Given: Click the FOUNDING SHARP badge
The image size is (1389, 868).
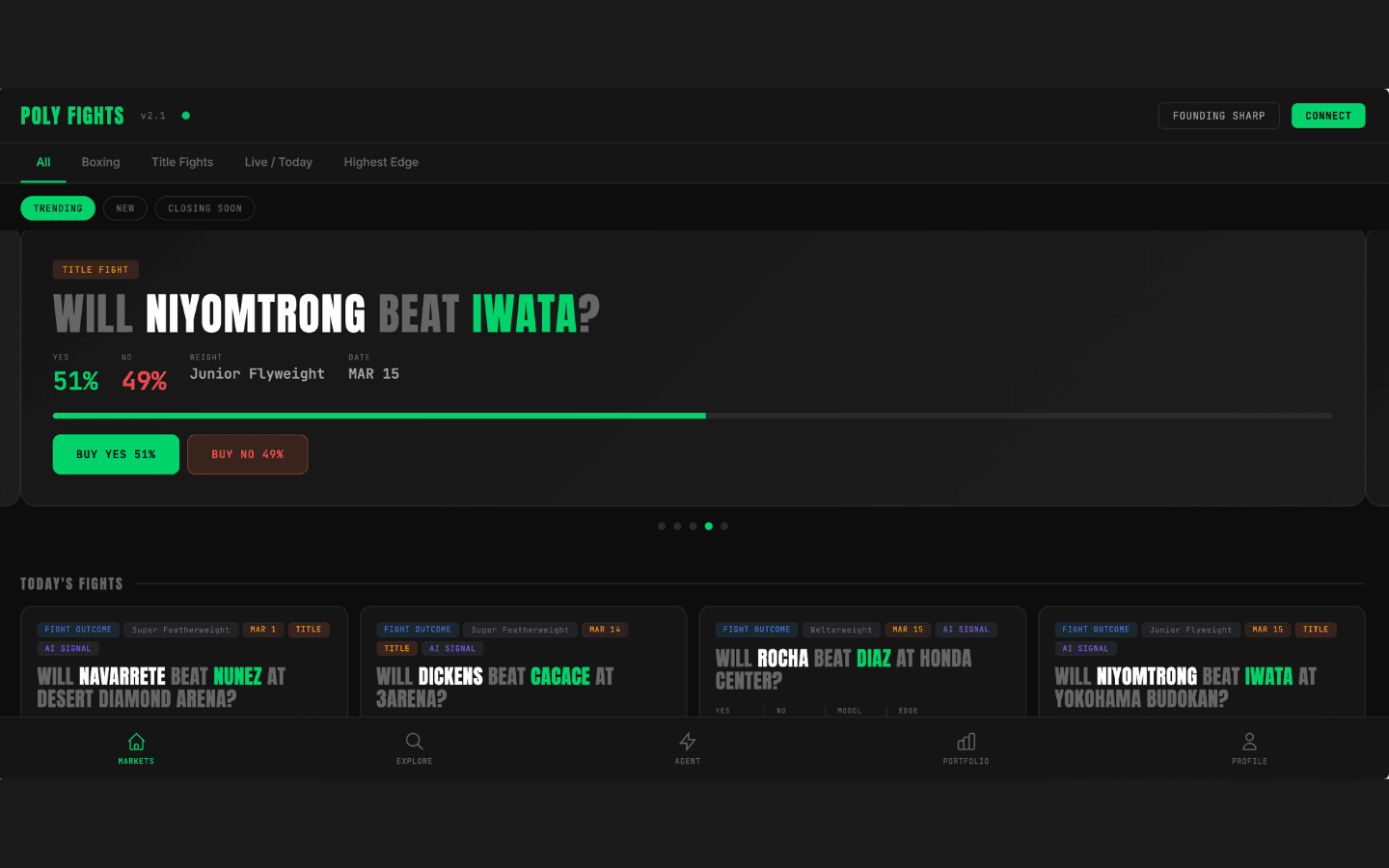Looking at the screenshot, I should (x=1218, y=115).
